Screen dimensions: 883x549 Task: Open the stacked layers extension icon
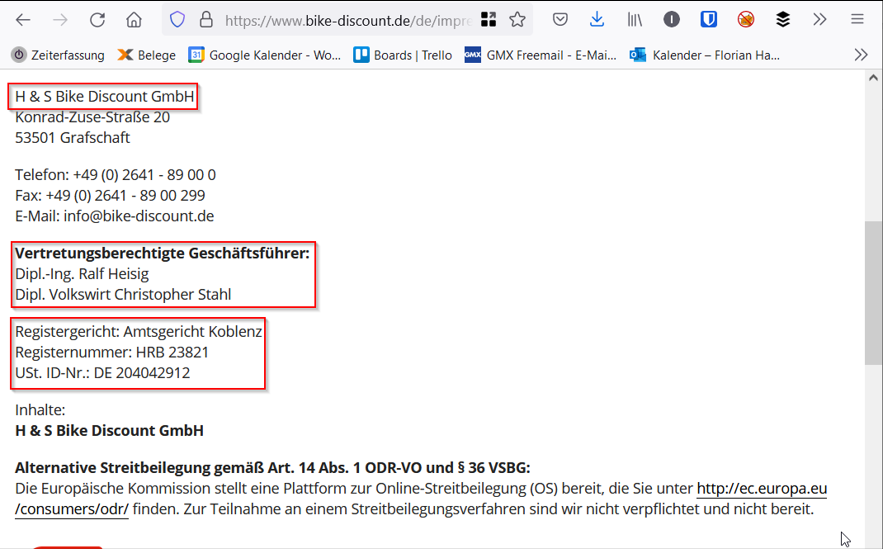pyautogui.click(x=783, y=20)
